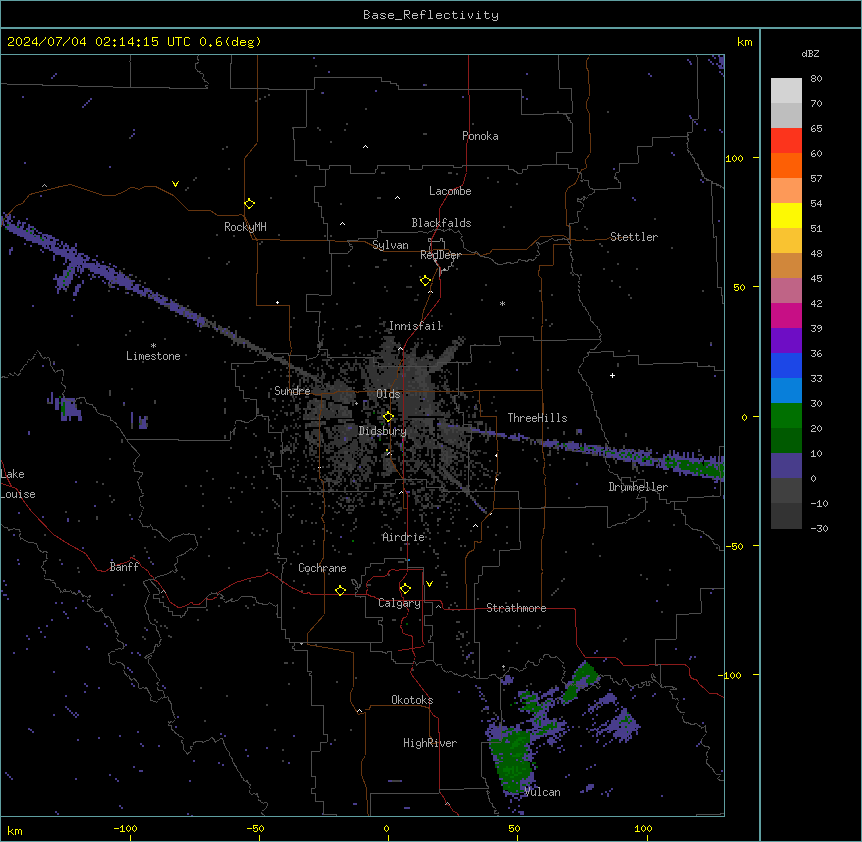Viewport: 862px width, 842px height.
Task: Select the ThreeHills label
Action: [x=537, y=418]
